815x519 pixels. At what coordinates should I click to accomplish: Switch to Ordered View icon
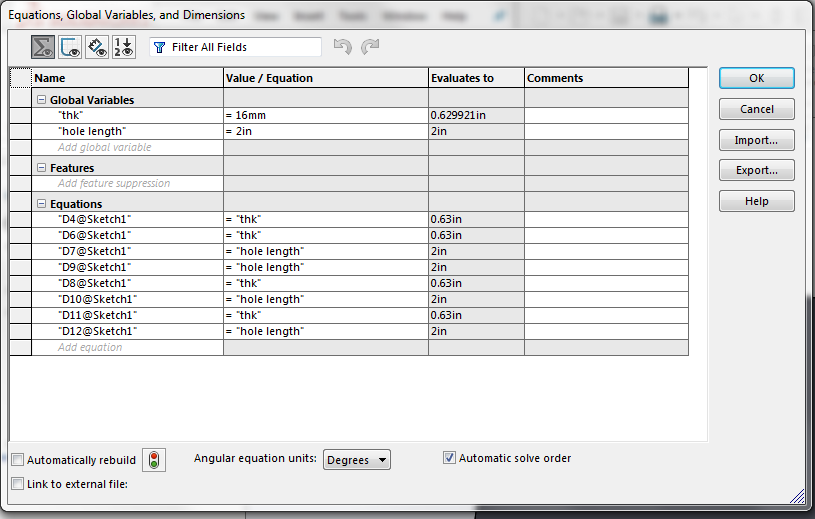124,47
